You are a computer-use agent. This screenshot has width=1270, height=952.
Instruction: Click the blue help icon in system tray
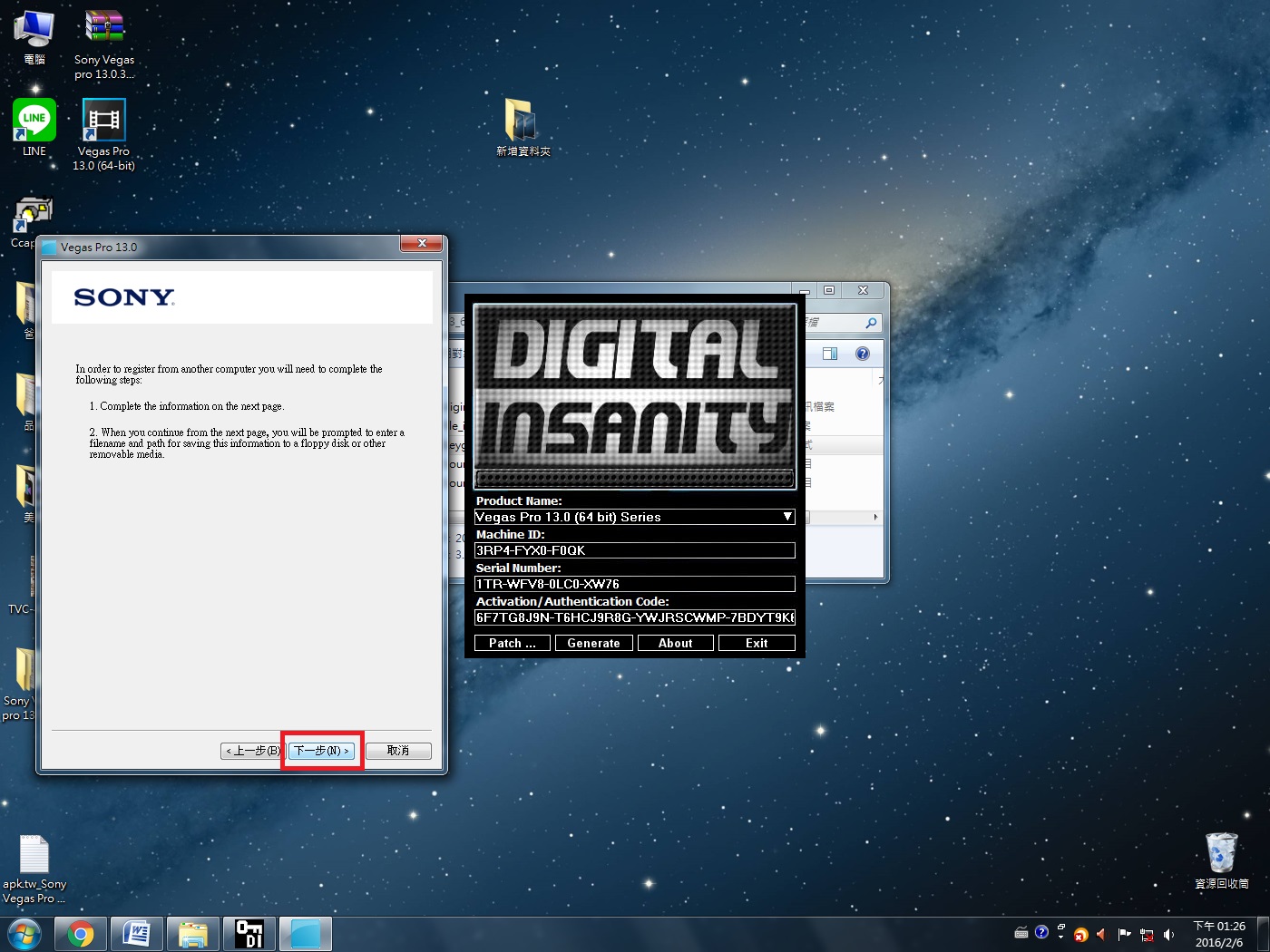pos(1041,932)
